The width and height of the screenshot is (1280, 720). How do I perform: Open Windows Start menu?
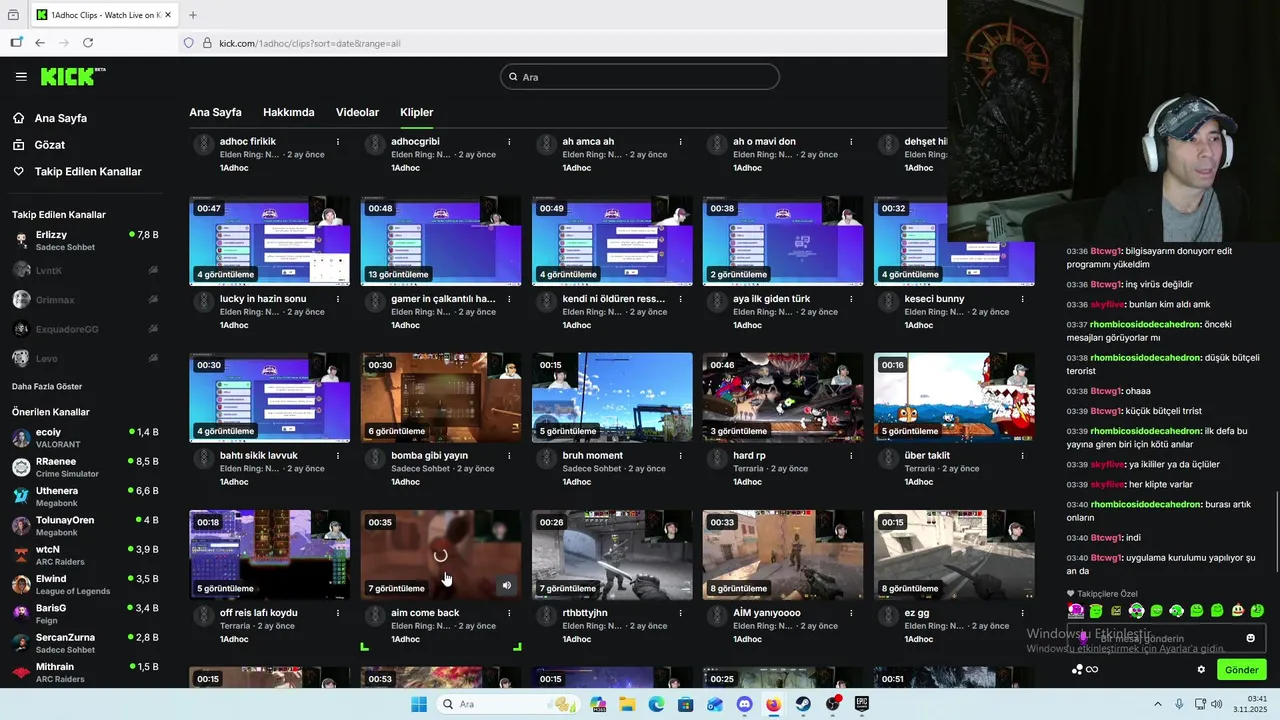click(x=419, y=704)
